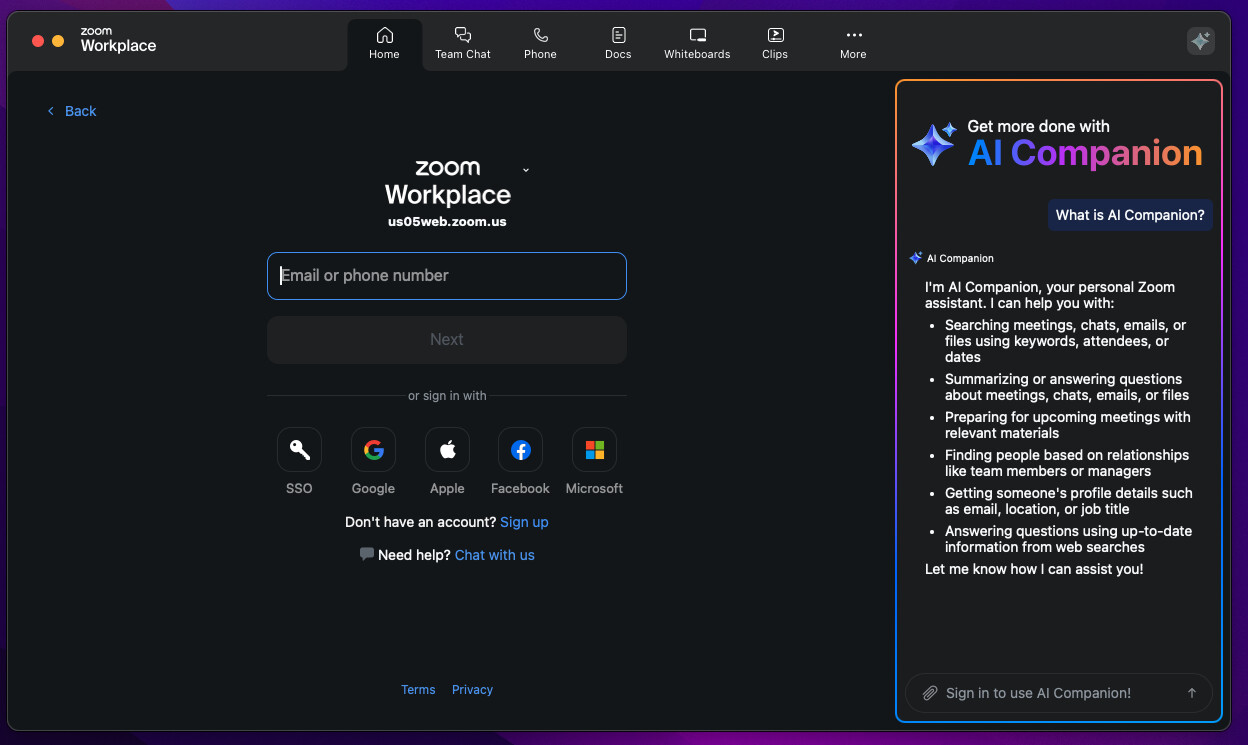Click the SSO key sign-in icon
The width and height of the screenshot is (1248, 745).
click(x=299, y=450)
